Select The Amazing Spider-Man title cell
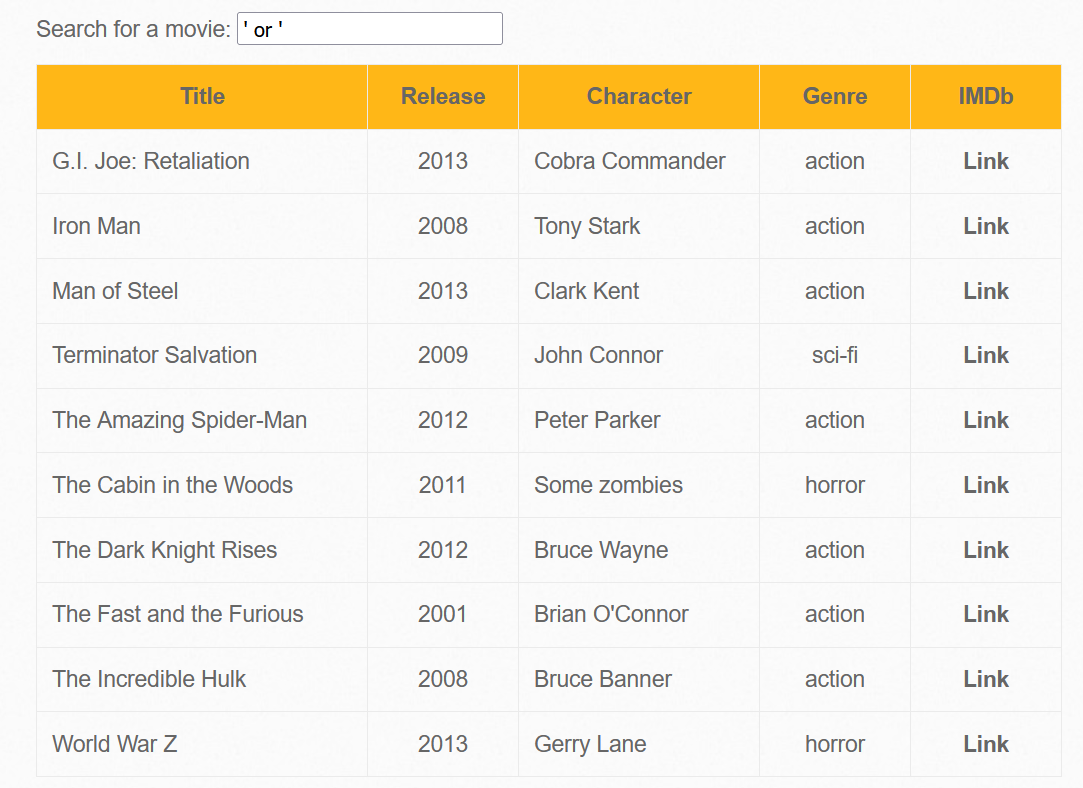 coord(202,420)
